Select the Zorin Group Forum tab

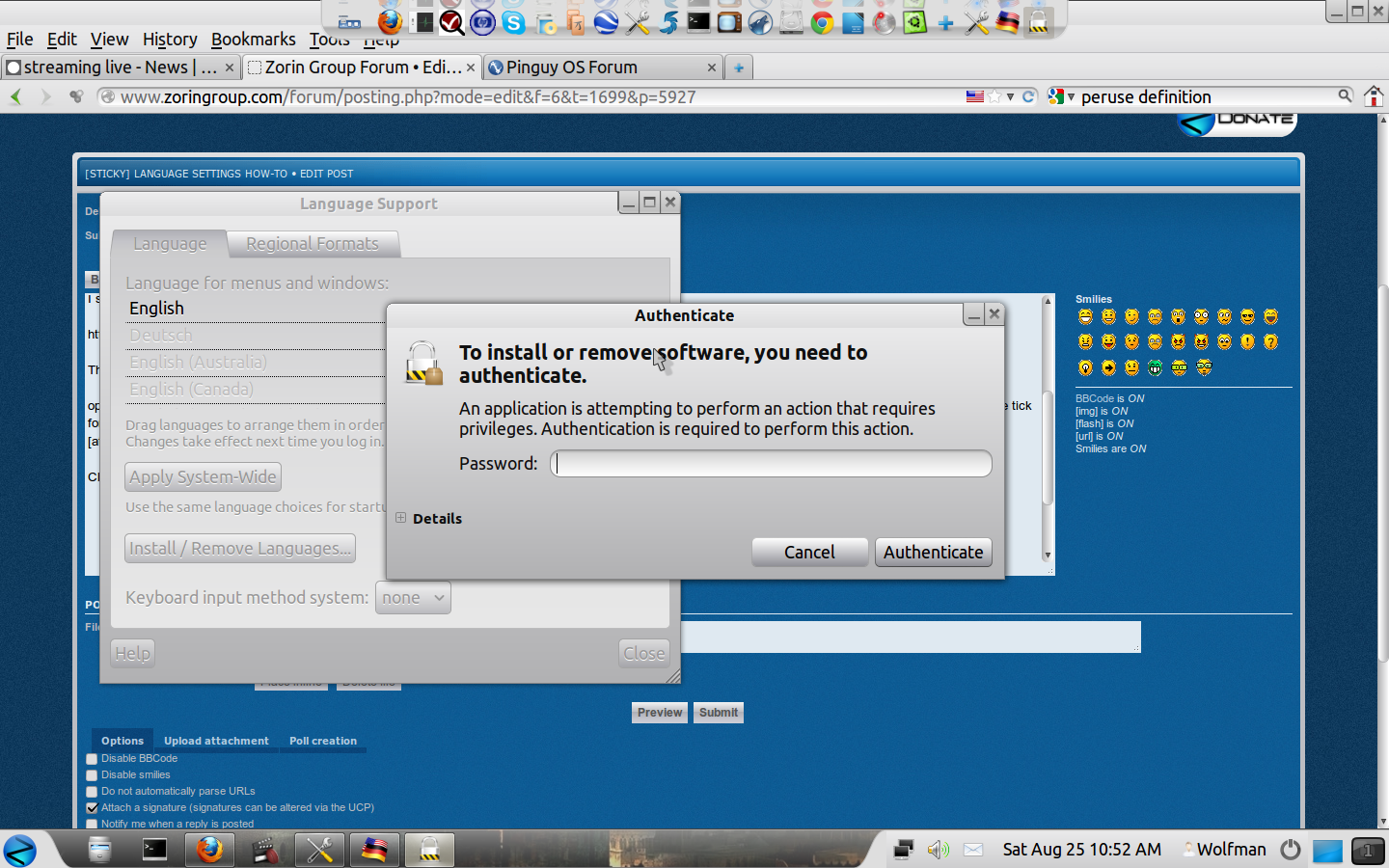362,68
